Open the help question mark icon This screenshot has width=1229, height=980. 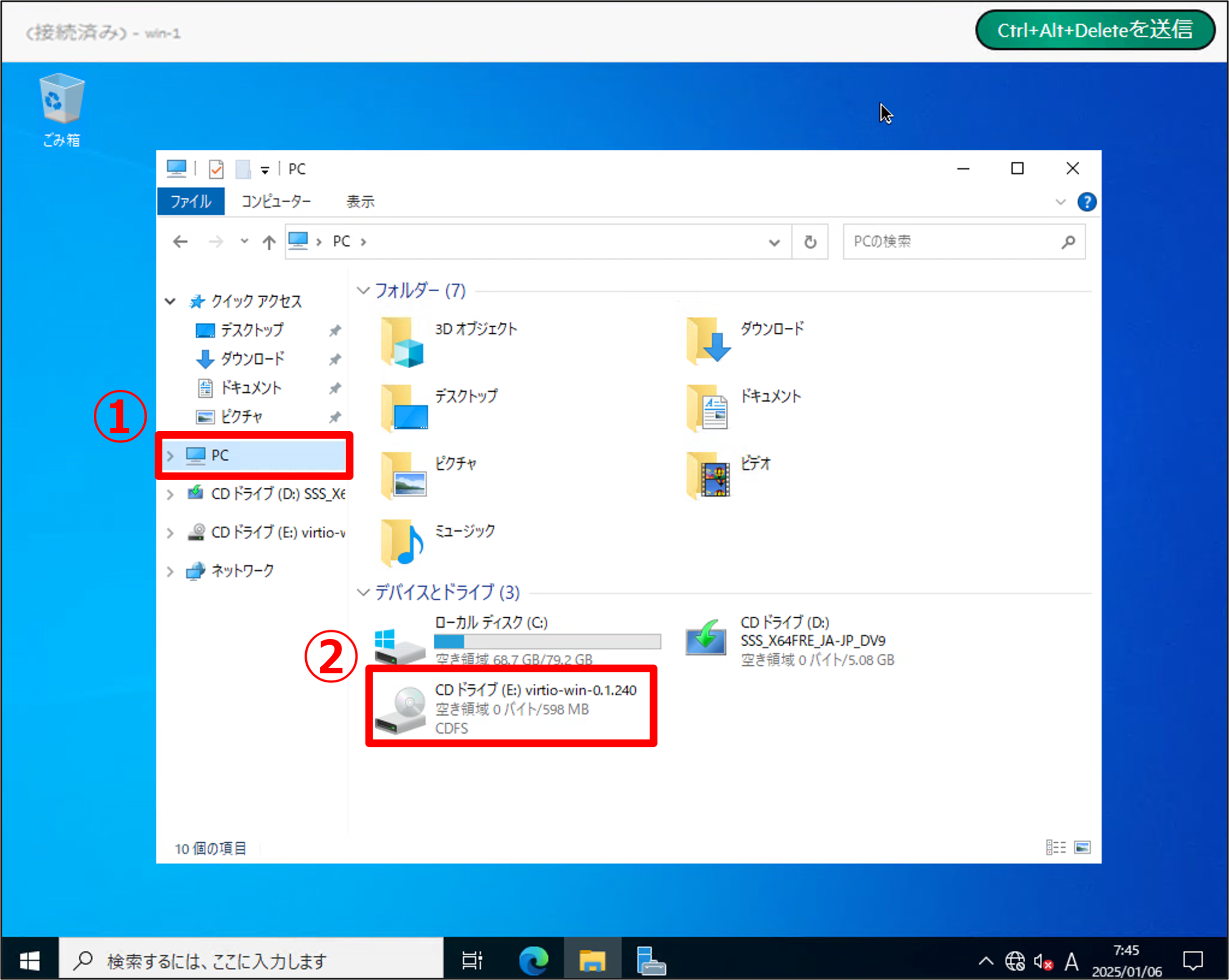1086,202
